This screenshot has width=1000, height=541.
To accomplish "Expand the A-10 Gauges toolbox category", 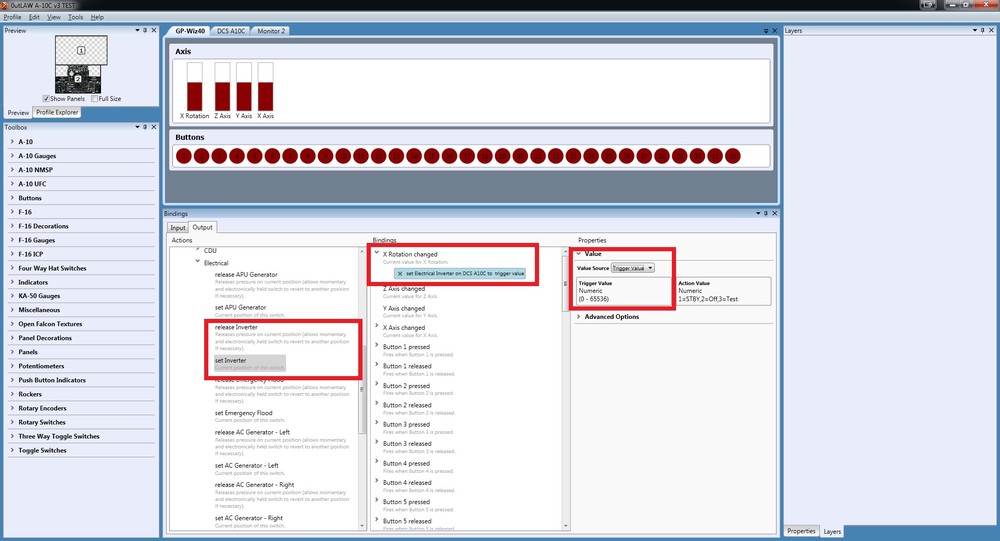I will [x=12, y=156].
